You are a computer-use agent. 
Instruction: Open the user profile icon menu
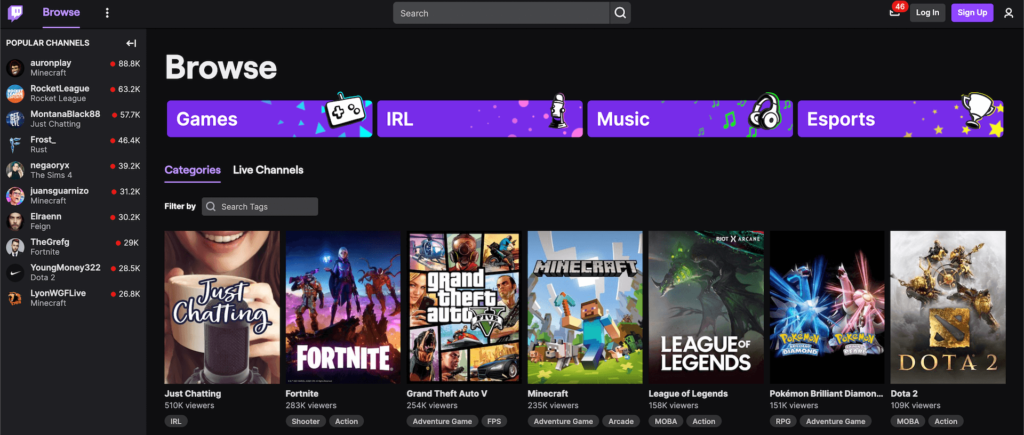1008,12
